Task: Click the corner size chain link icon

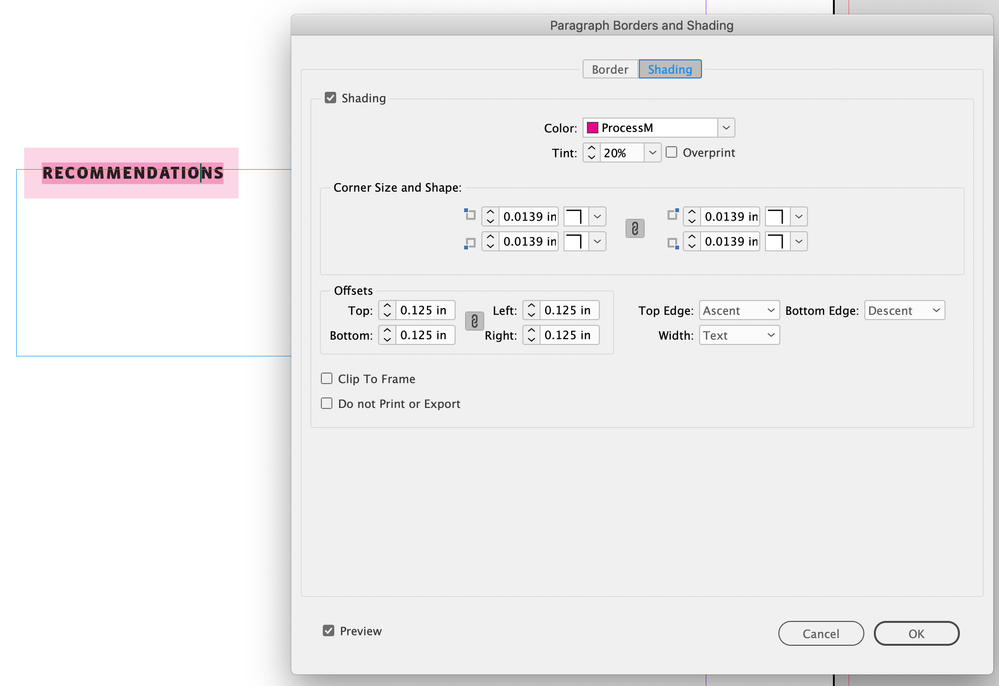Action: tap(635, 229)
